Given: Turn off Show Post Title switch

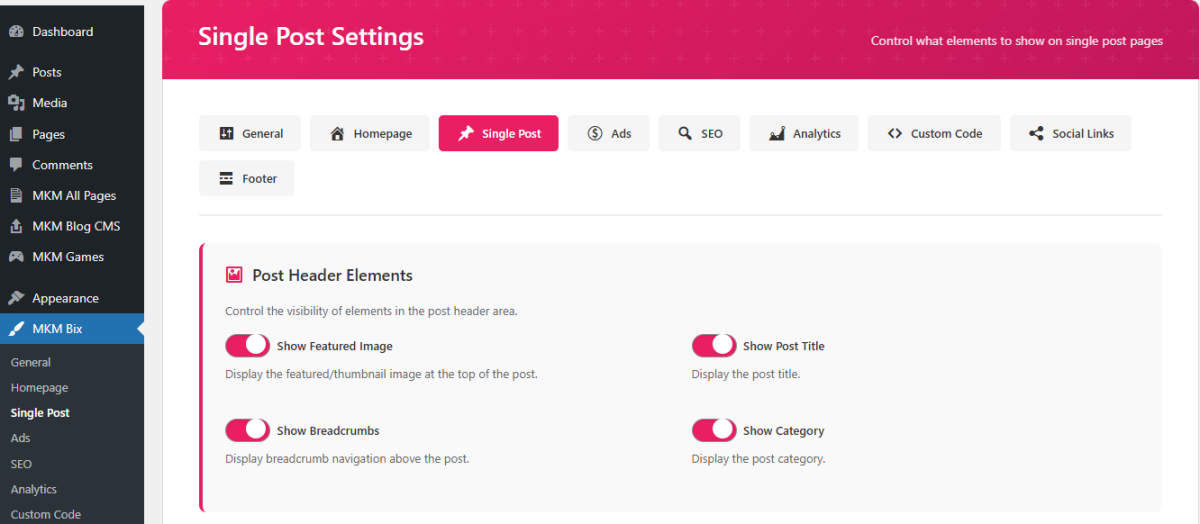Looking at the screenshot, I should pos(714,346).
